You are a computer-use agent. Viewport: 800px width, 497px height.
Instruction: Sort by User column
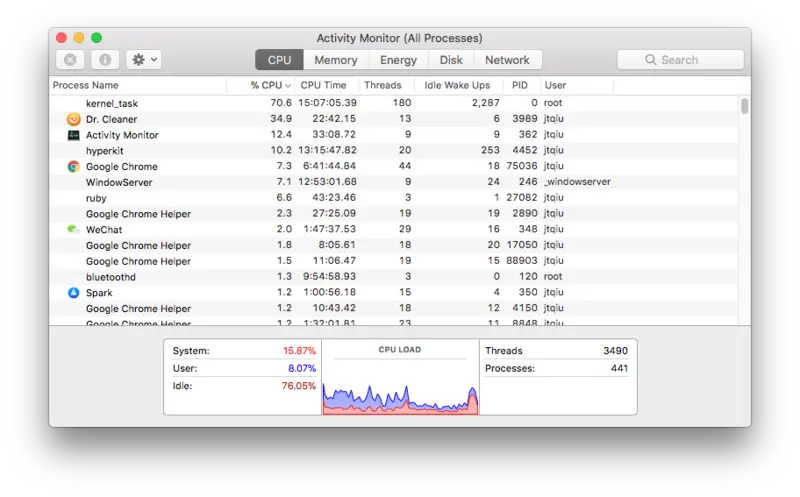coord(555,85)
